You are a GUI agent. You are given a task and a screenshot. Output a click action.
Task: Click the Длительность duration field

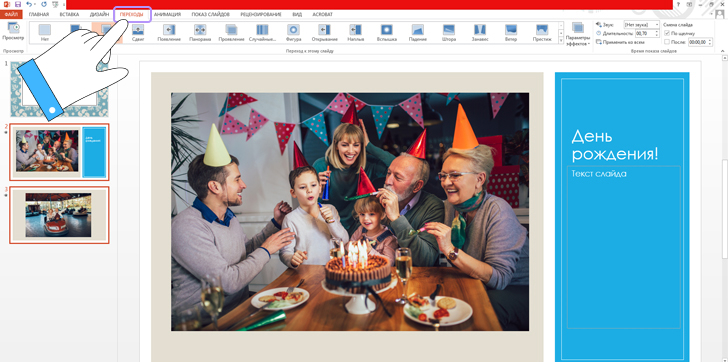tap(647, 33)
